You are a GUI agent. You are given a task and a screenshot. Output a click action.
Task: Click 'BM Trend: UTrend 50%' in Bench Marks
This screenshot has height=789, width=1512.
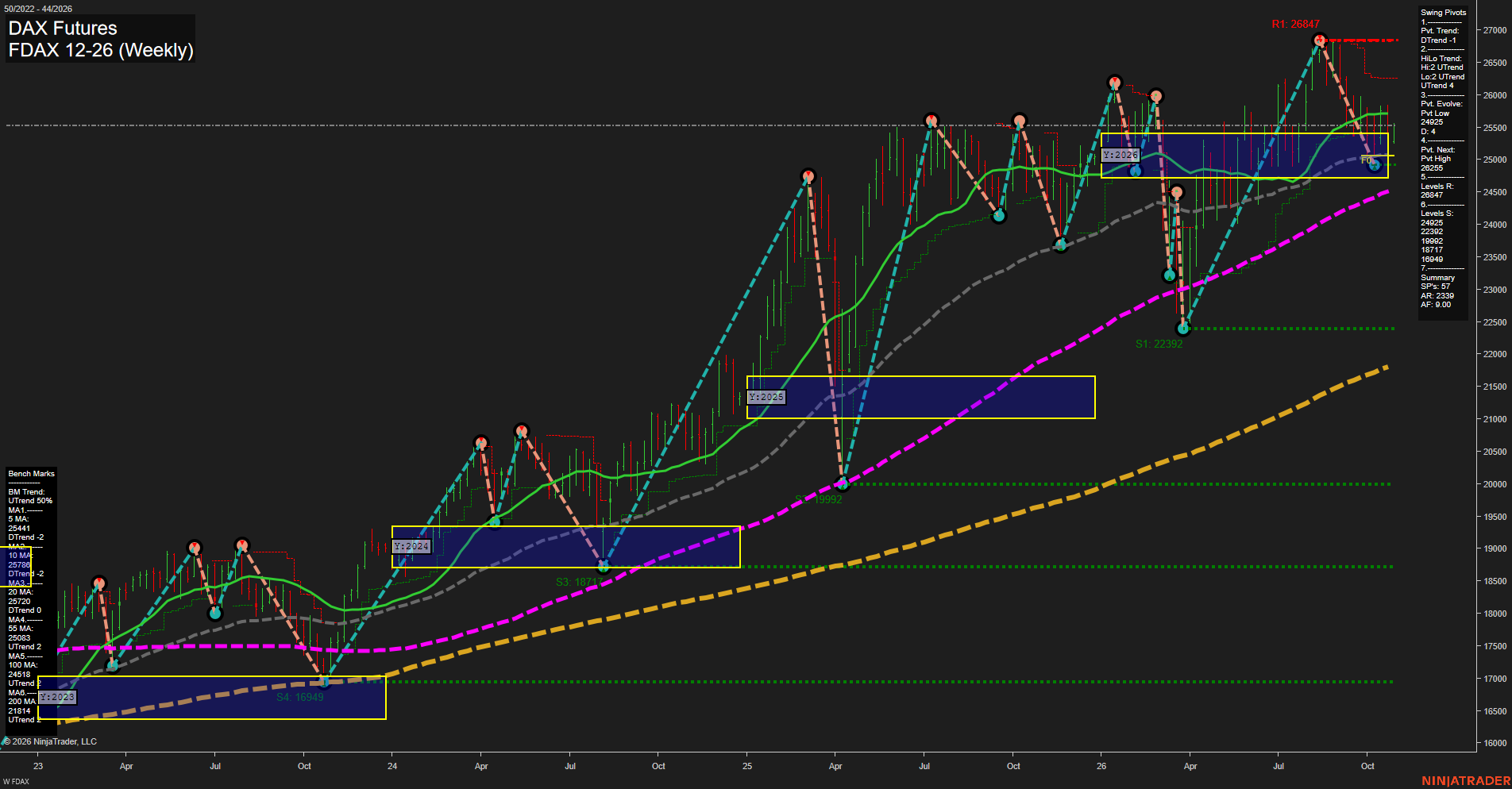click(x=30, y=496)
